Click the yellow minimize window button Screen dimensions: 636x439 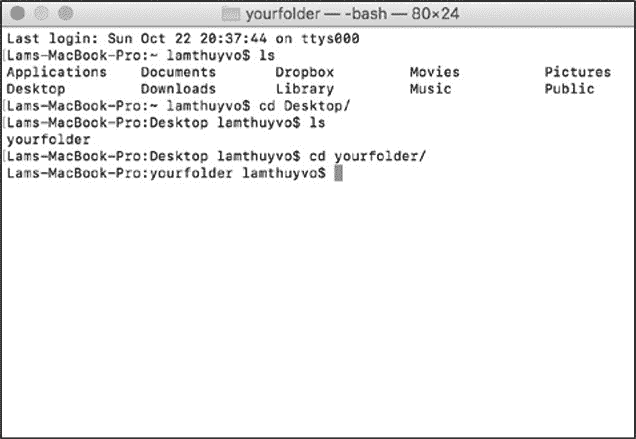coord(40,15)
